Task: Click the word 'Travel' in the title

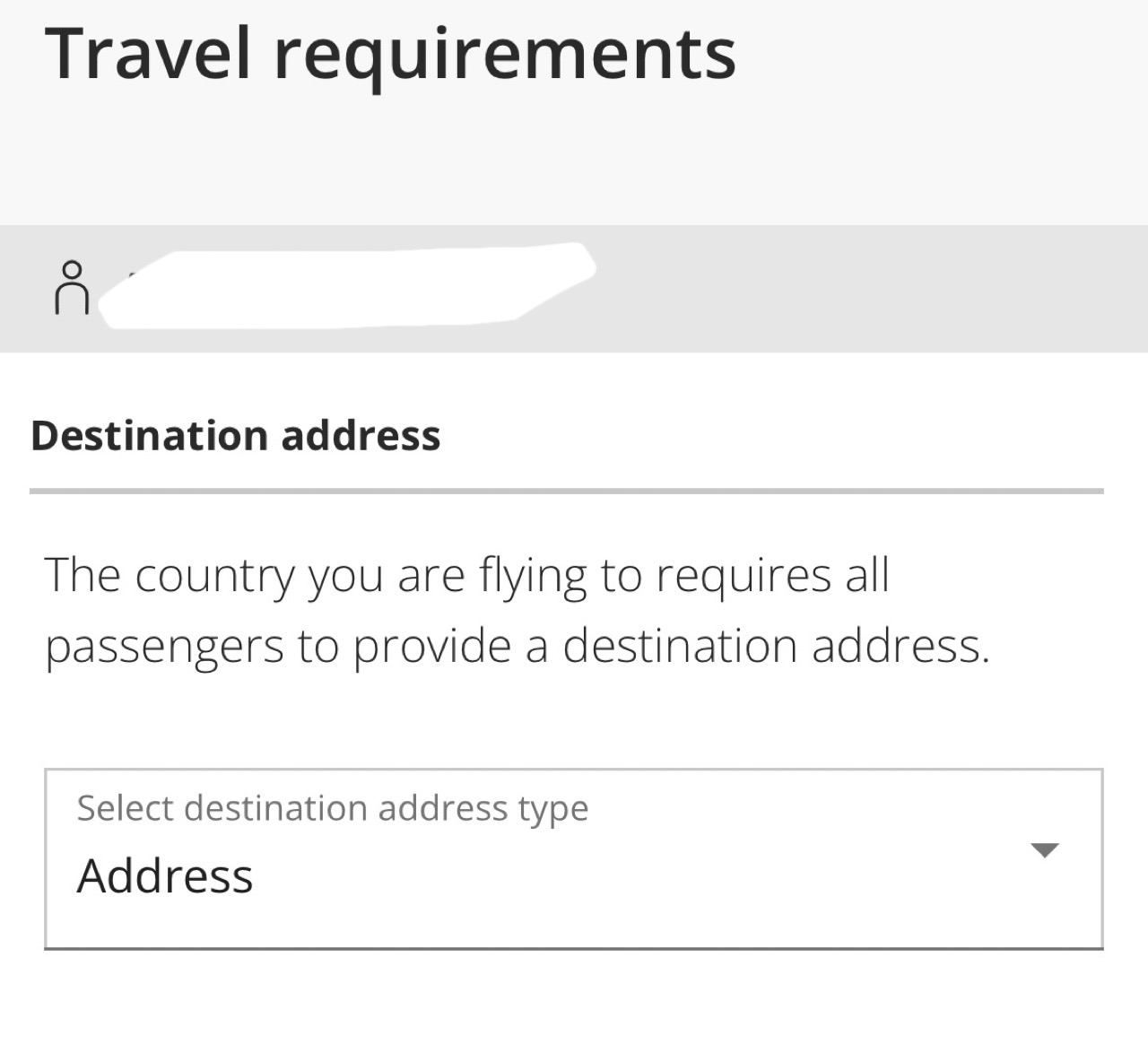Action: point(148,52)
